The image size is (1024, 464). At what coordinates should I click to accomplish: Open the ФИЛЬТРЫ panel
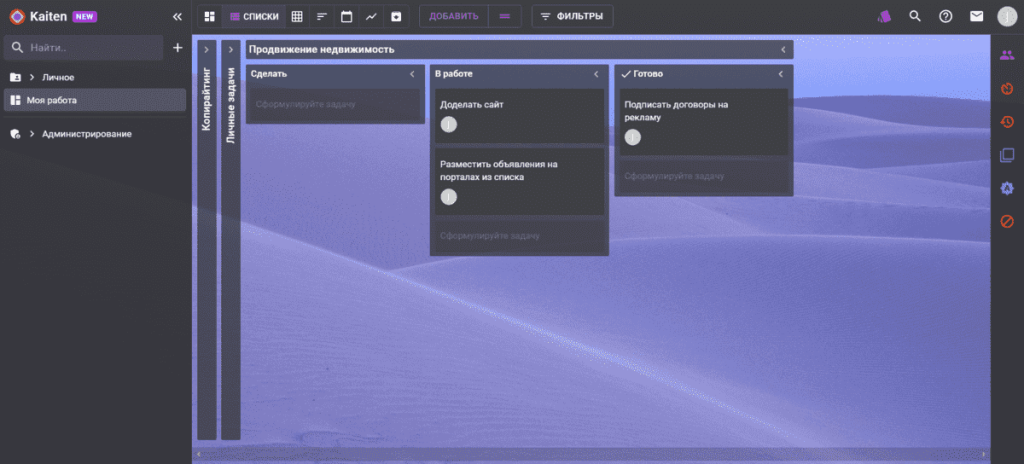[x=572, y=16]
